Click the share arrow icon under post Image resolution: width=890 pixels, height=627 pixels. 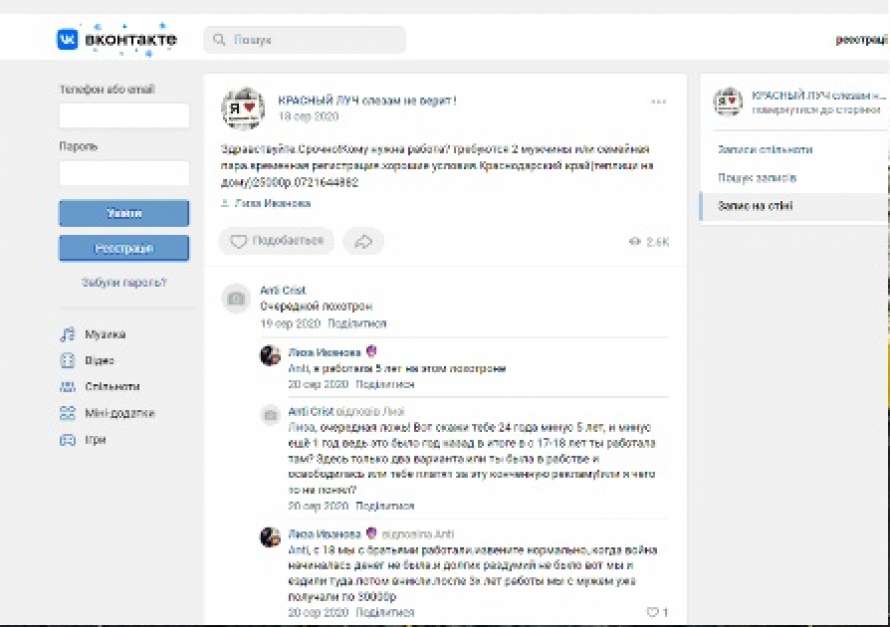pyautogui.click(x=363, y=241)
